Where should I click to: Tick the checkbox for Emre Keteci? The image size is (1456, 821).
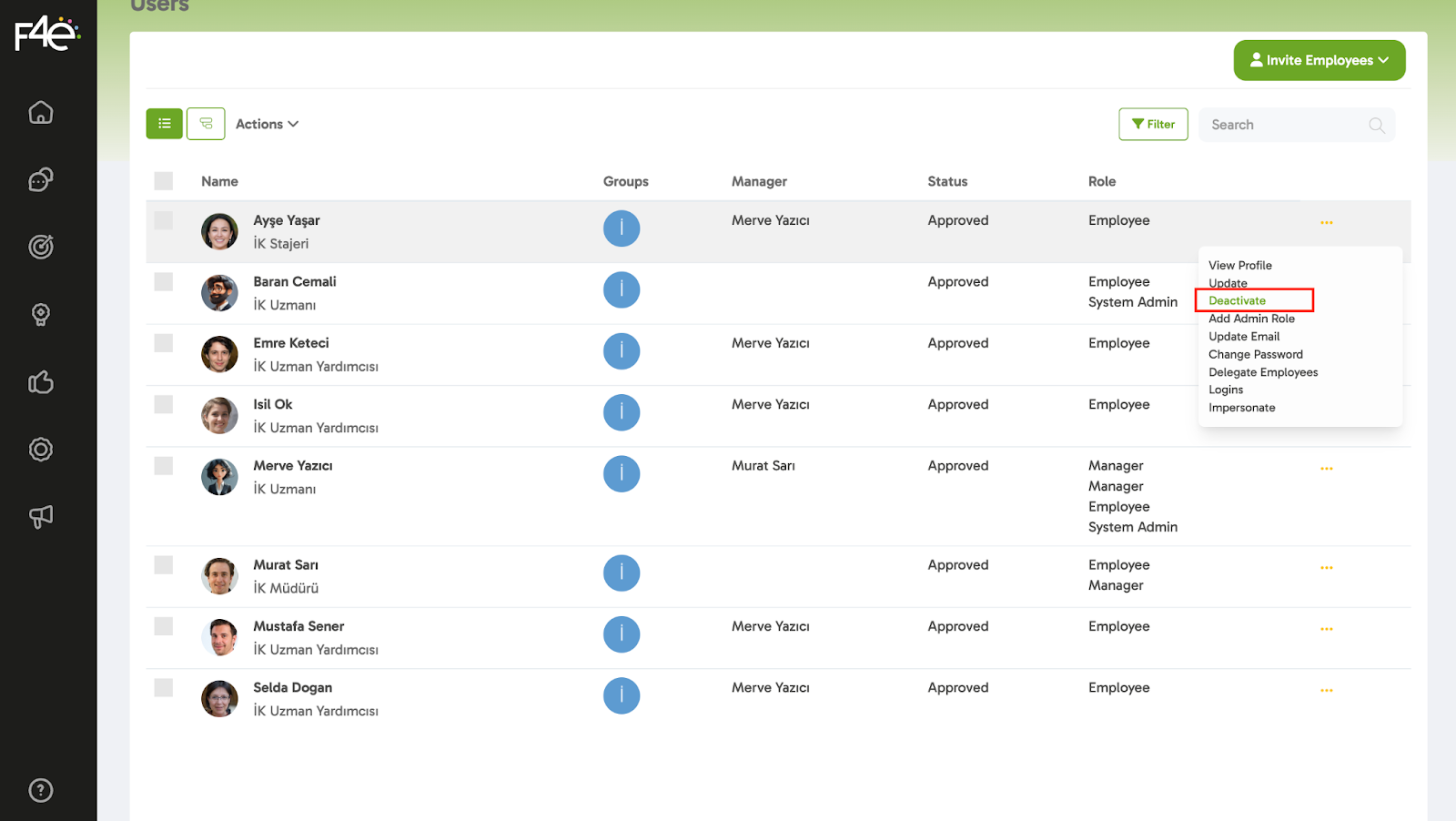click(x=164, y=343)
